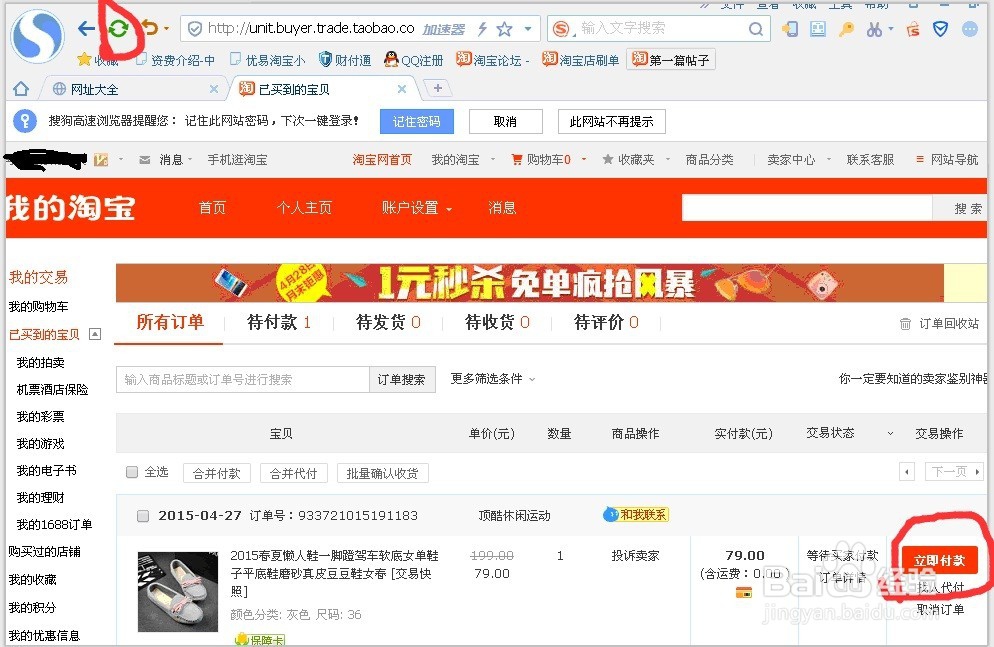Select the 所有订单 tab
Viewport: 994px width, 647px height.
click(170, 323)
